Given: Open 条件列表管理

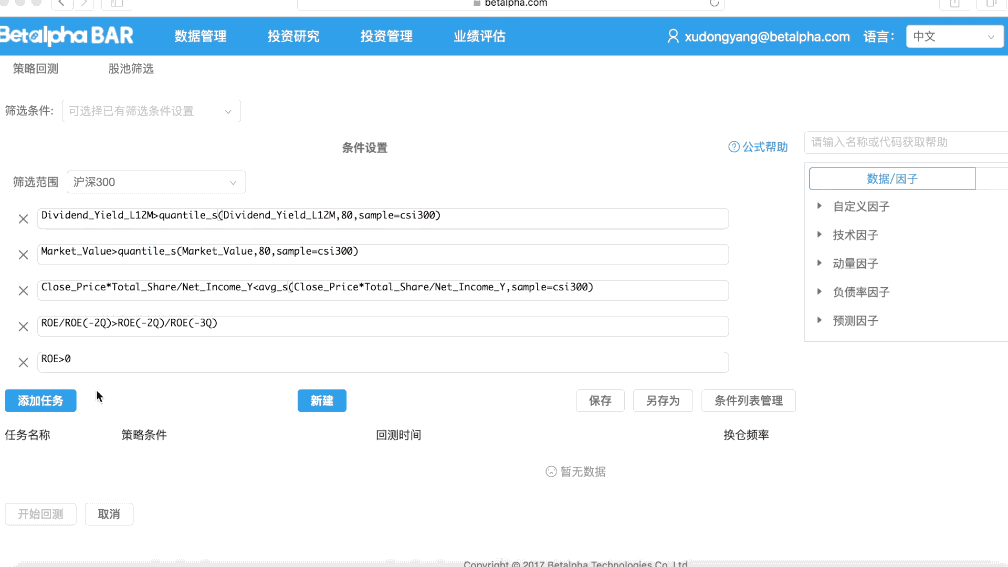Looking at the screenshot, I should pos(748,401).
